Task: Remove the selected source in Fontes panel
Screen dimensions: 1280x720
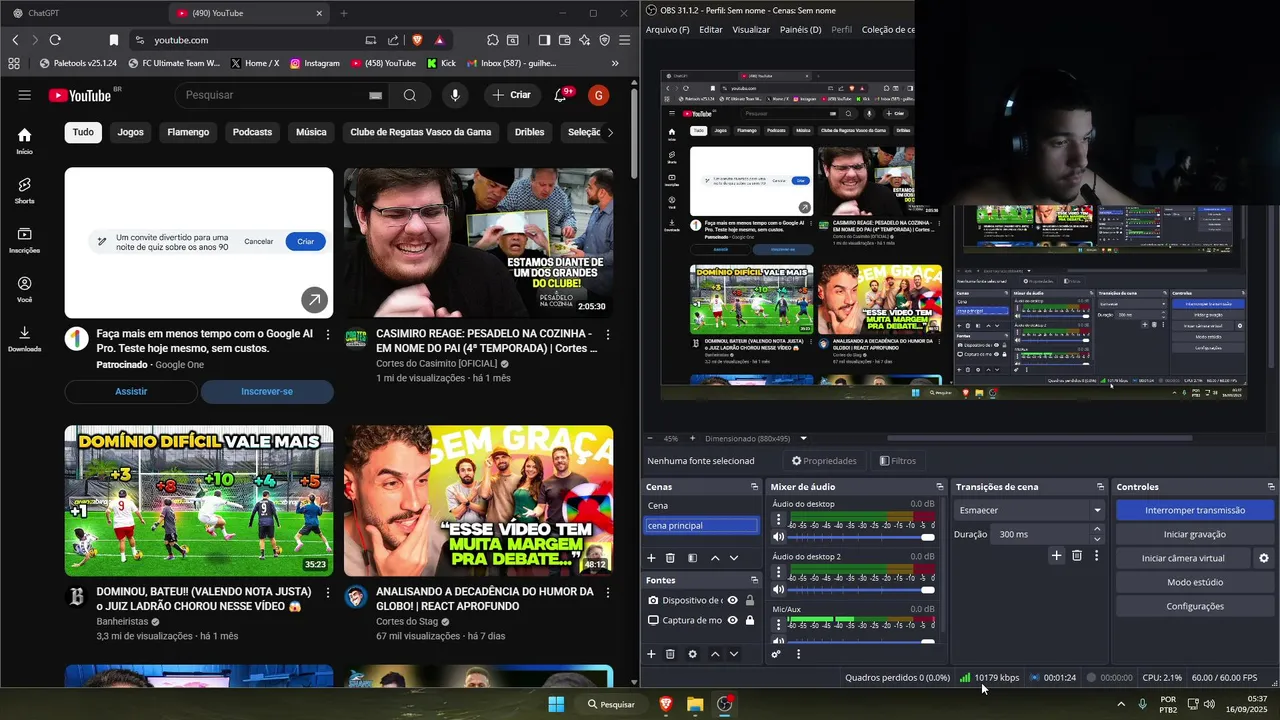Action: pos(670,654)
